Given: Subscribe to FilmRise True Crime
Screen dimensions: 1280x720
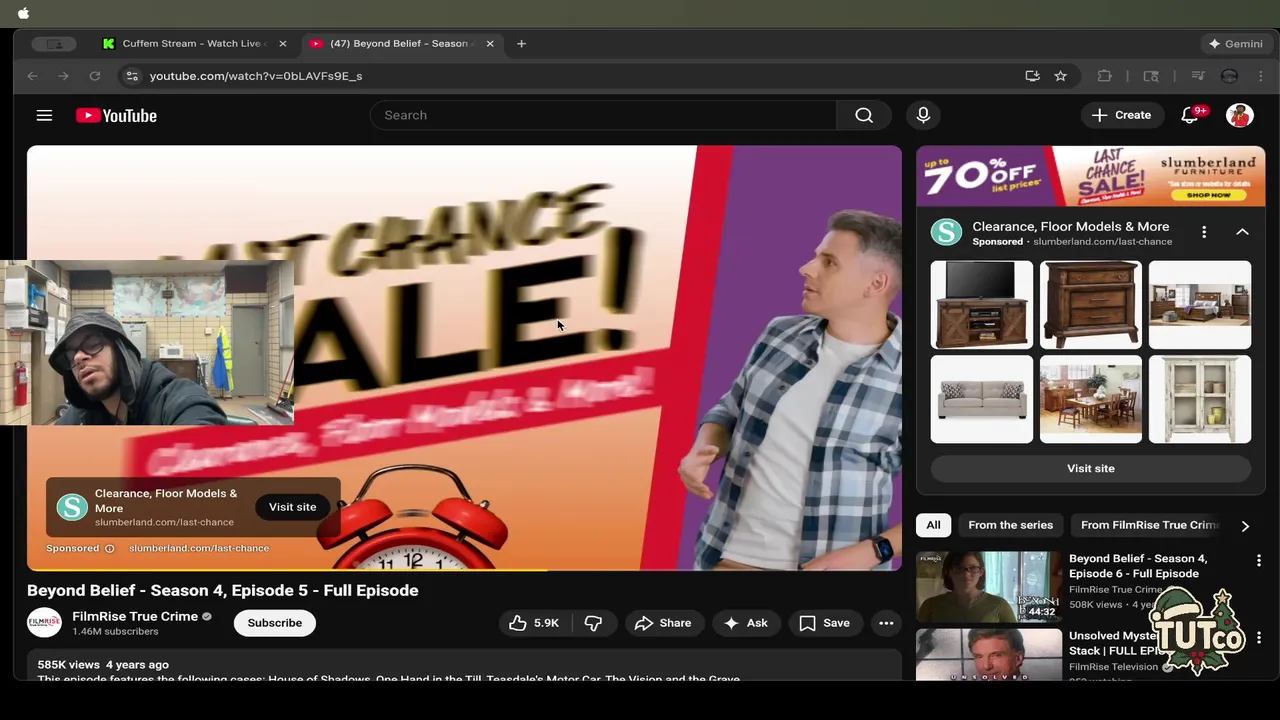Looking at the screenshot, I should pos(274,623).
